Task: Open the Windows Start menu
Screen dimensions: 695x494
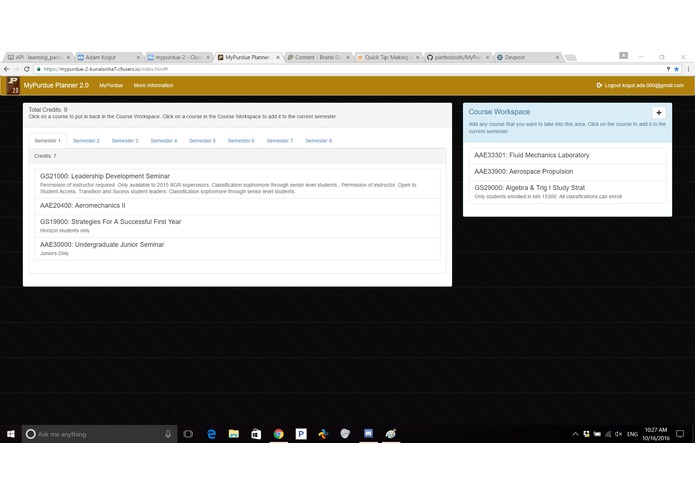Action: (x=11, y=434)
